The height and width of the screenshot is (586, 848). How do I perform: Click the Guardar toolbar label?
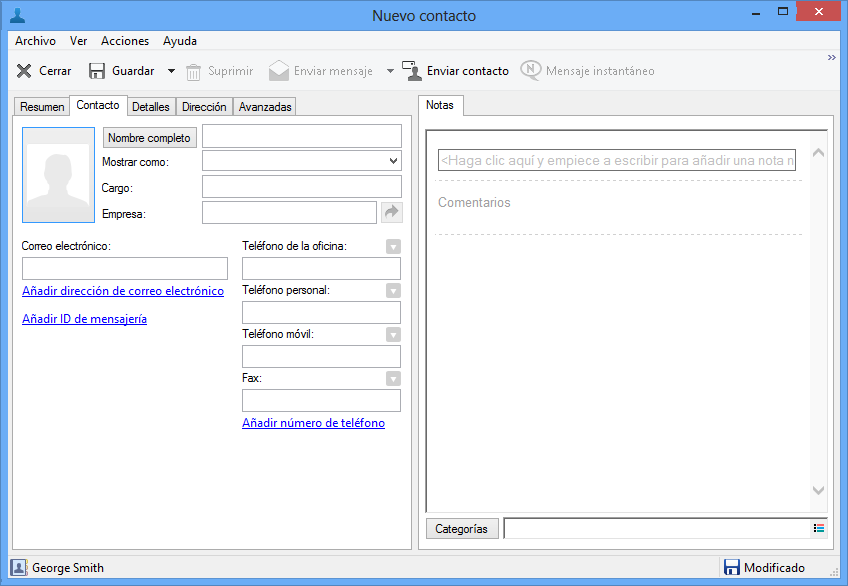coord(133,71)
